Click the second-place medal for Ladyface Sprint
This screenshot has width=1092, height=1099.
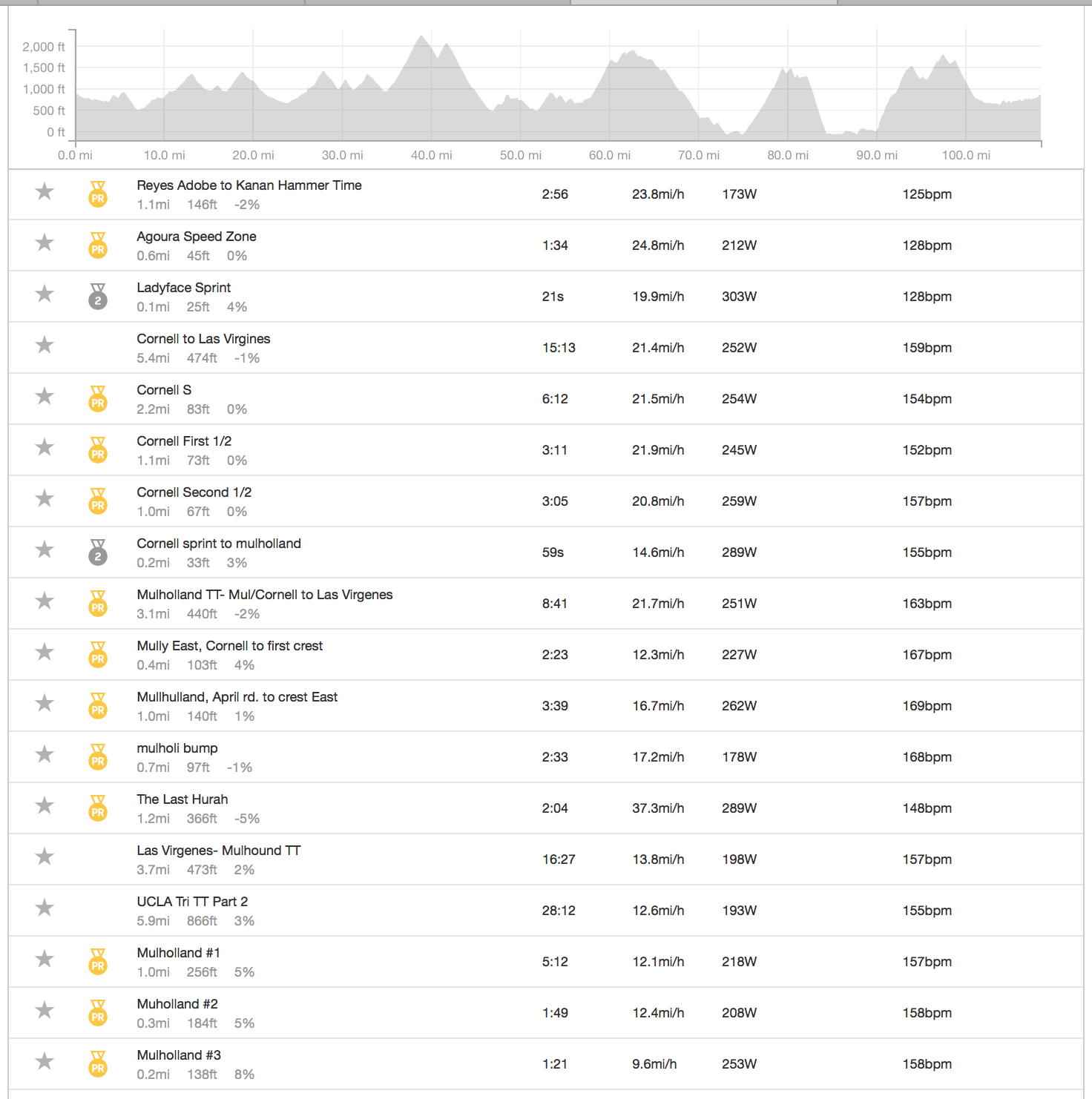98,296
